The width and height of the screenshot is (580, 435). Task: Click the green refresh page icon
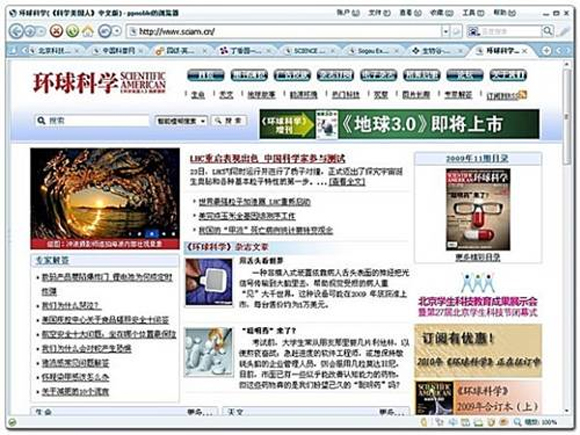point(72,31)
